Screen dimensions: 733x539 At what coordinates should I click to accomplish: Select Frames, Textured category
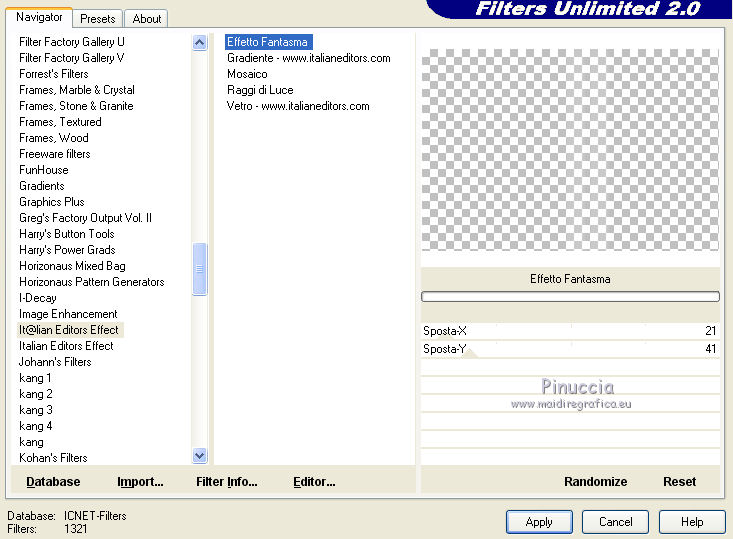(x=60, y=122)
